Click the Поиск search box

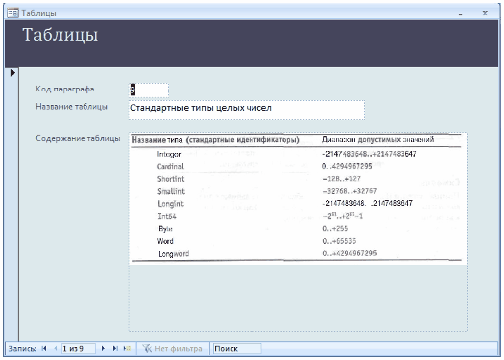coord(237,349)
